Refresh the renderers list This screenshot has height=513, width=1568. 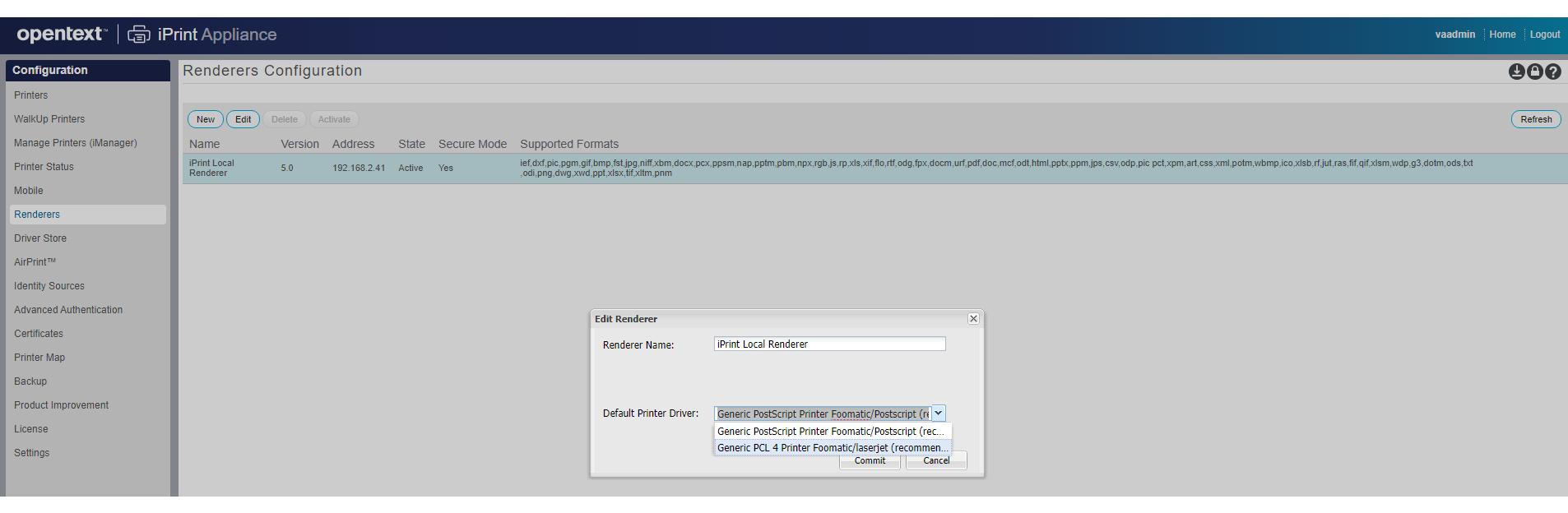pyautogui.click(x=1536, y=119)
